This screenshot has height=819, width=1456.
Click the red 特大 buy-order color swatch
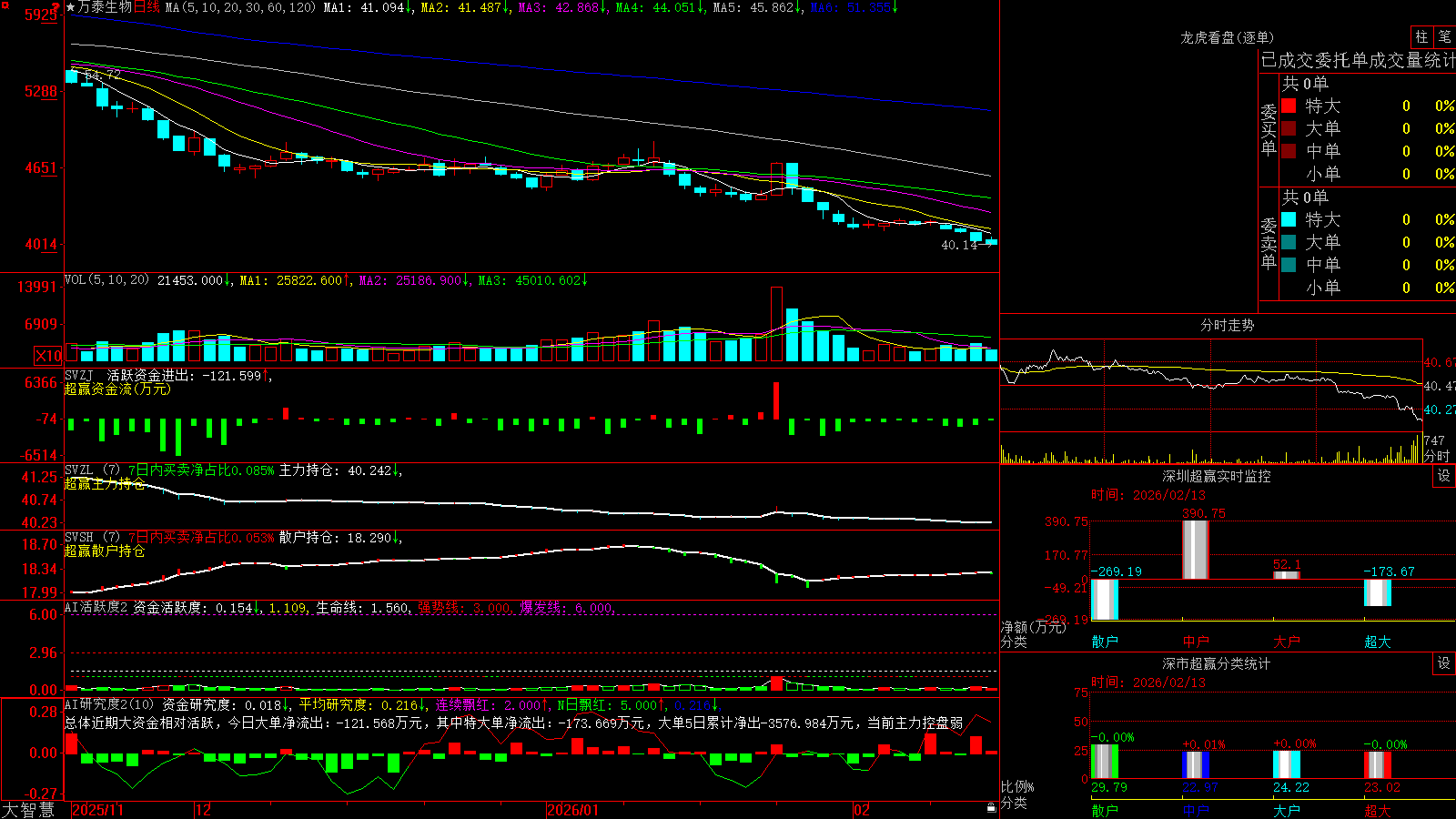pos(1289,106)
